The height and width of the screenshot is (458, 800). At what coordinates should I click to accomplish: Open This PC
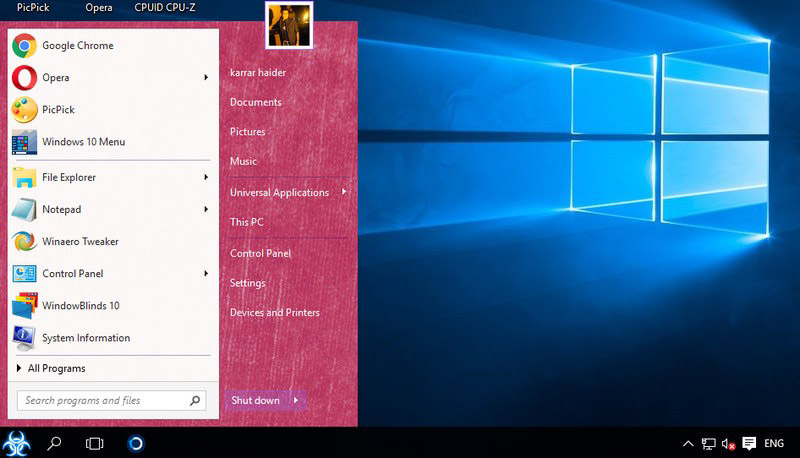point(246,222)
